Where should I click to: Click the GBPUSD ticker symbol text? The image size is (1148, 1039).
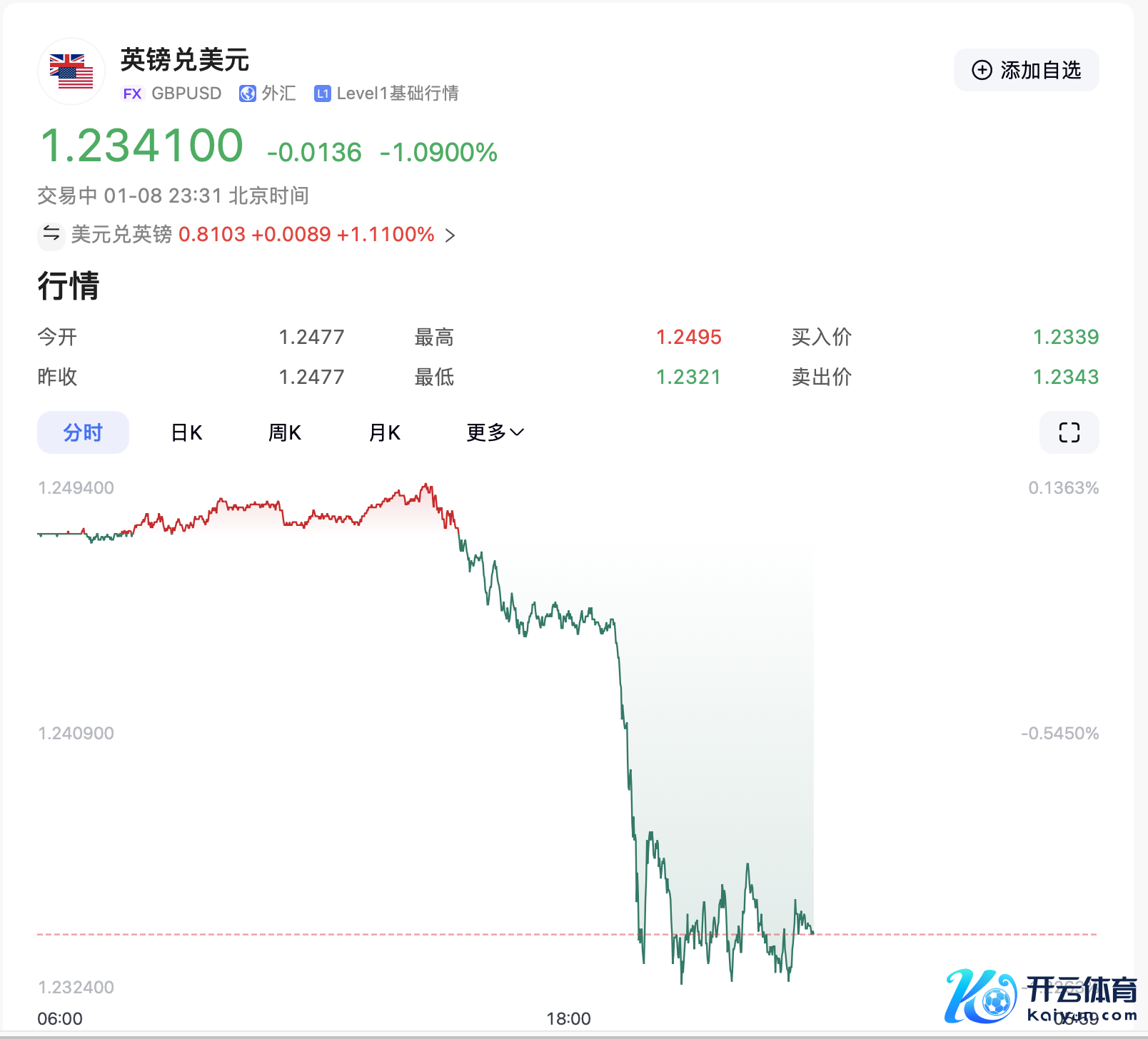[186, 93]
